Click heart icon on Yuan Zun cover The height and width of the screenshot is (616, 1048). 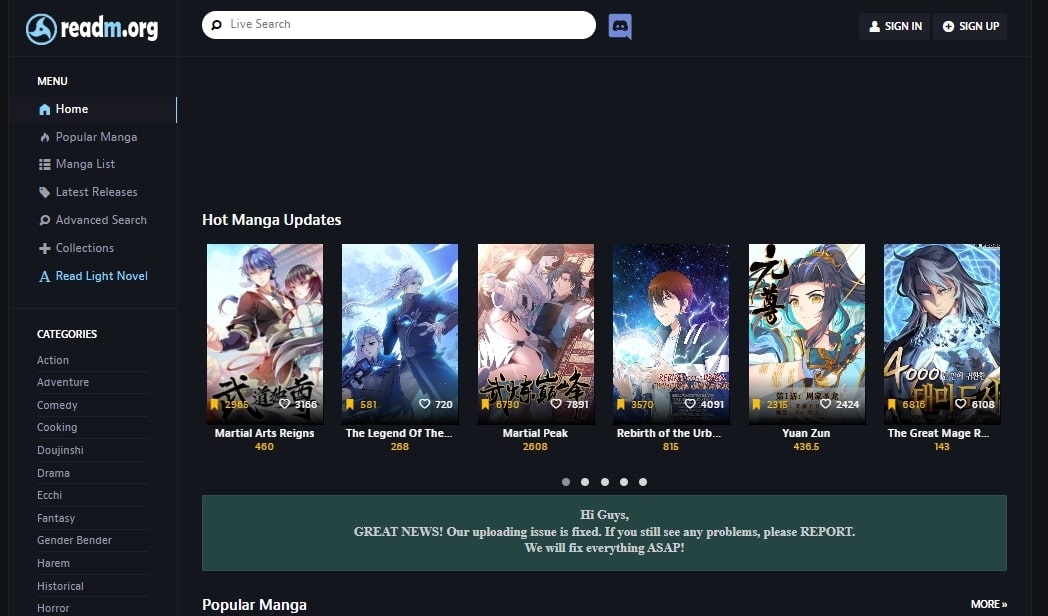click(825, 404)
